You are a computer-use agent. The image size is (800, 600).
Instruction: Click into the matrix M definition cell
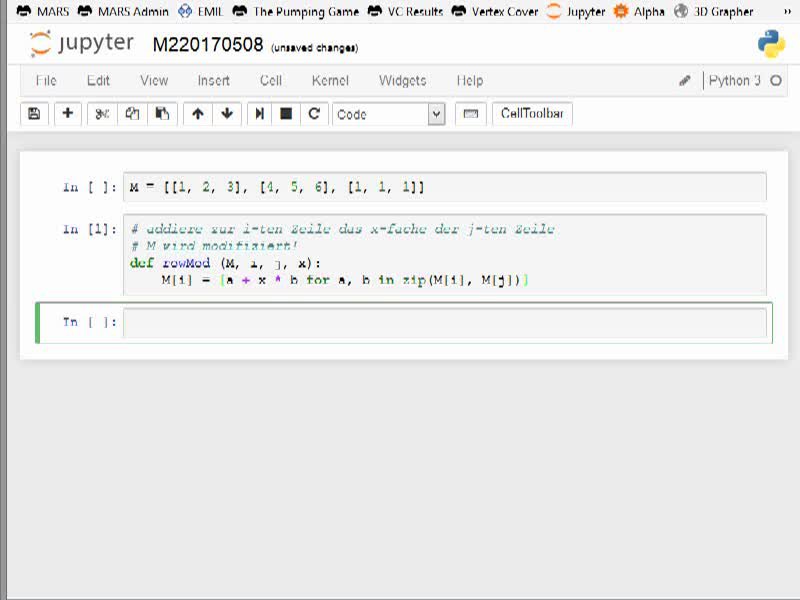444,187
